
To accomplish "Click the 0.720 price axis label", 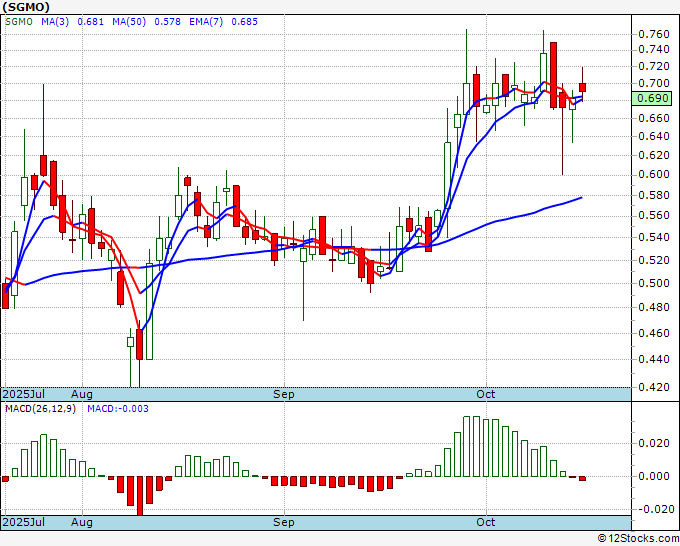I will 654,66.
